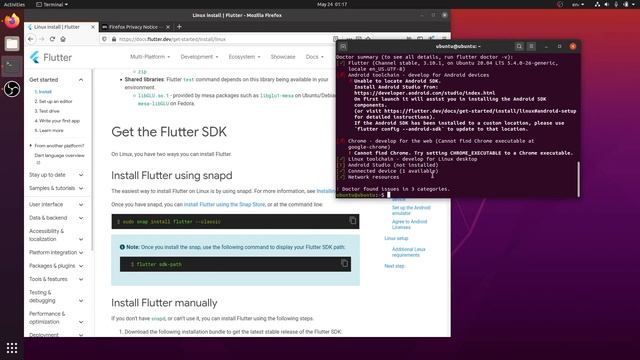
Task: Go to the Firefox home page
Action: [63, 39]
